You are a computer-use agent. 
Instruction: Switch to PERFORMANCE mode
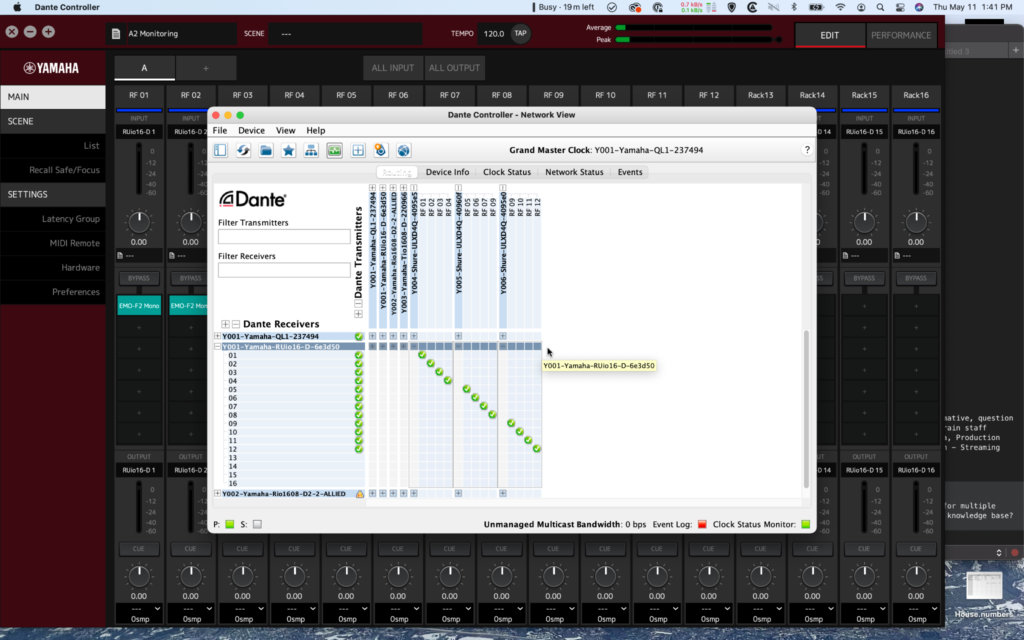(x=901, y=35)
